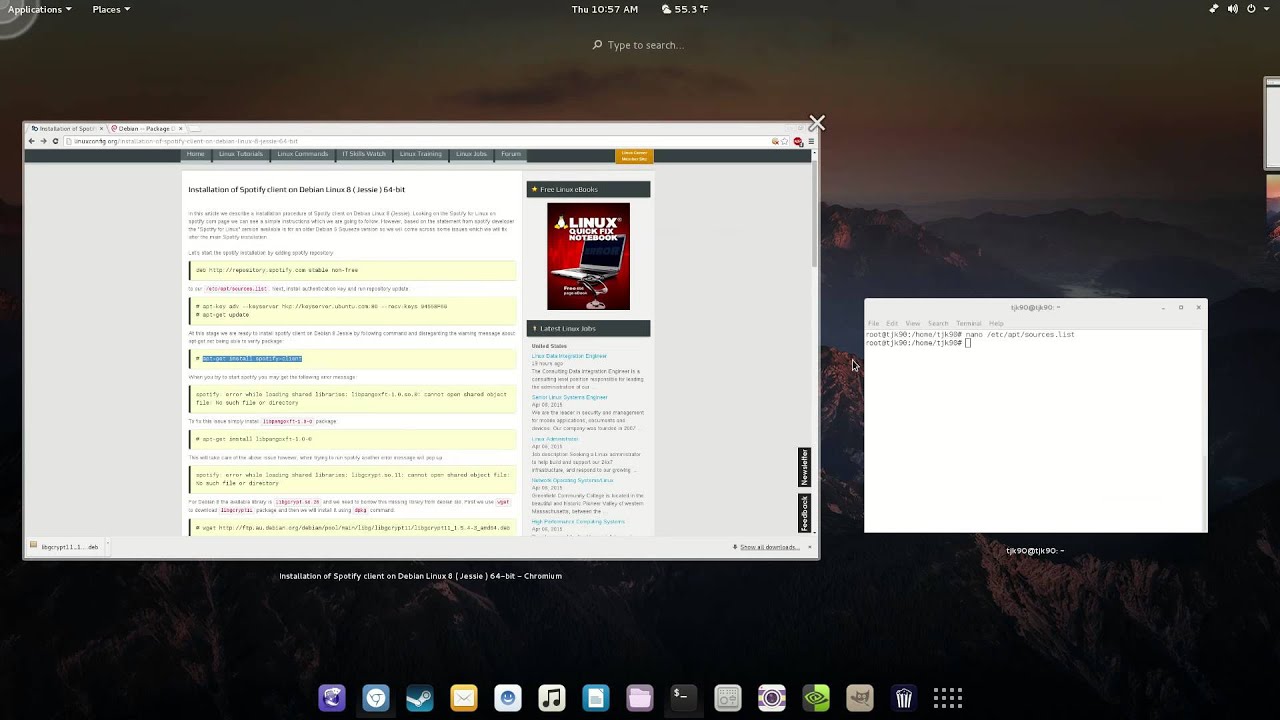Select the tjk90 terminal window thumbnail
The width and height of the screenshot is (1280, 720).
coord(1036,416)
